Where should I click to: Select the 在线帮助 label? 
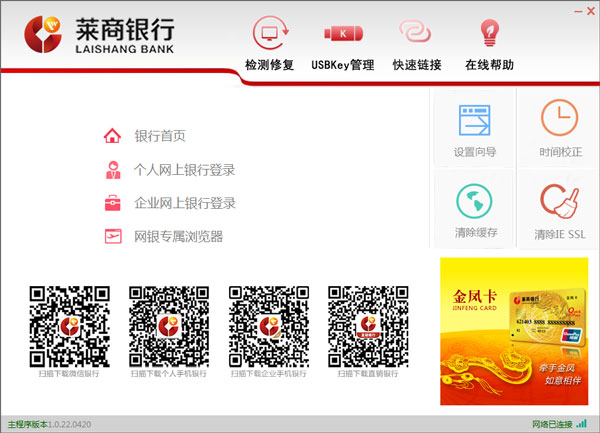[x=489, y=65]
